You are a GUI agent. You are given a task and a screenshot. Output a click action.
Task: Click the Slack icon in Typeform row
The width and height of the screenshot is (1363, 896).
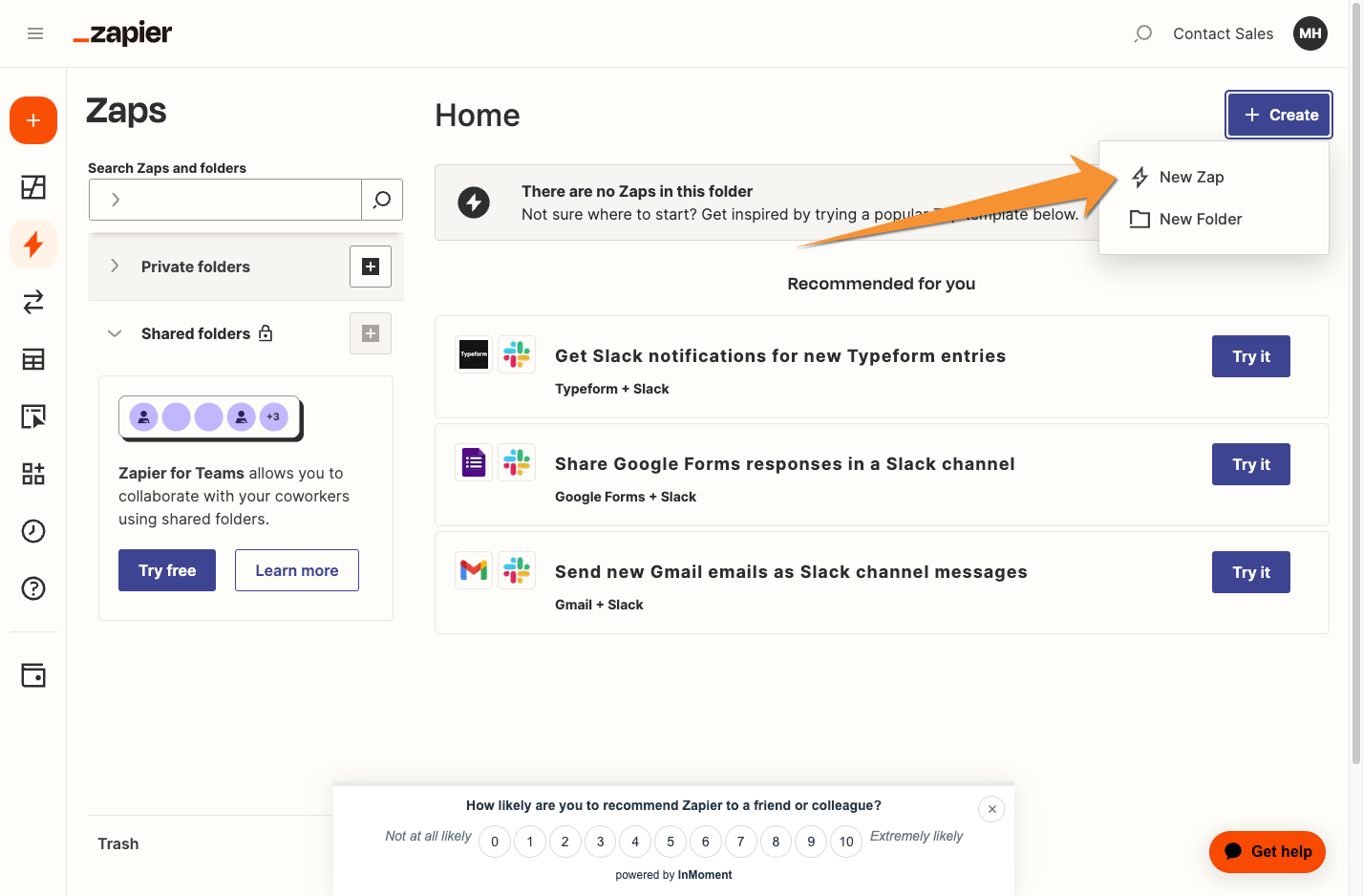pyautogui.click(x=517, y=354)
